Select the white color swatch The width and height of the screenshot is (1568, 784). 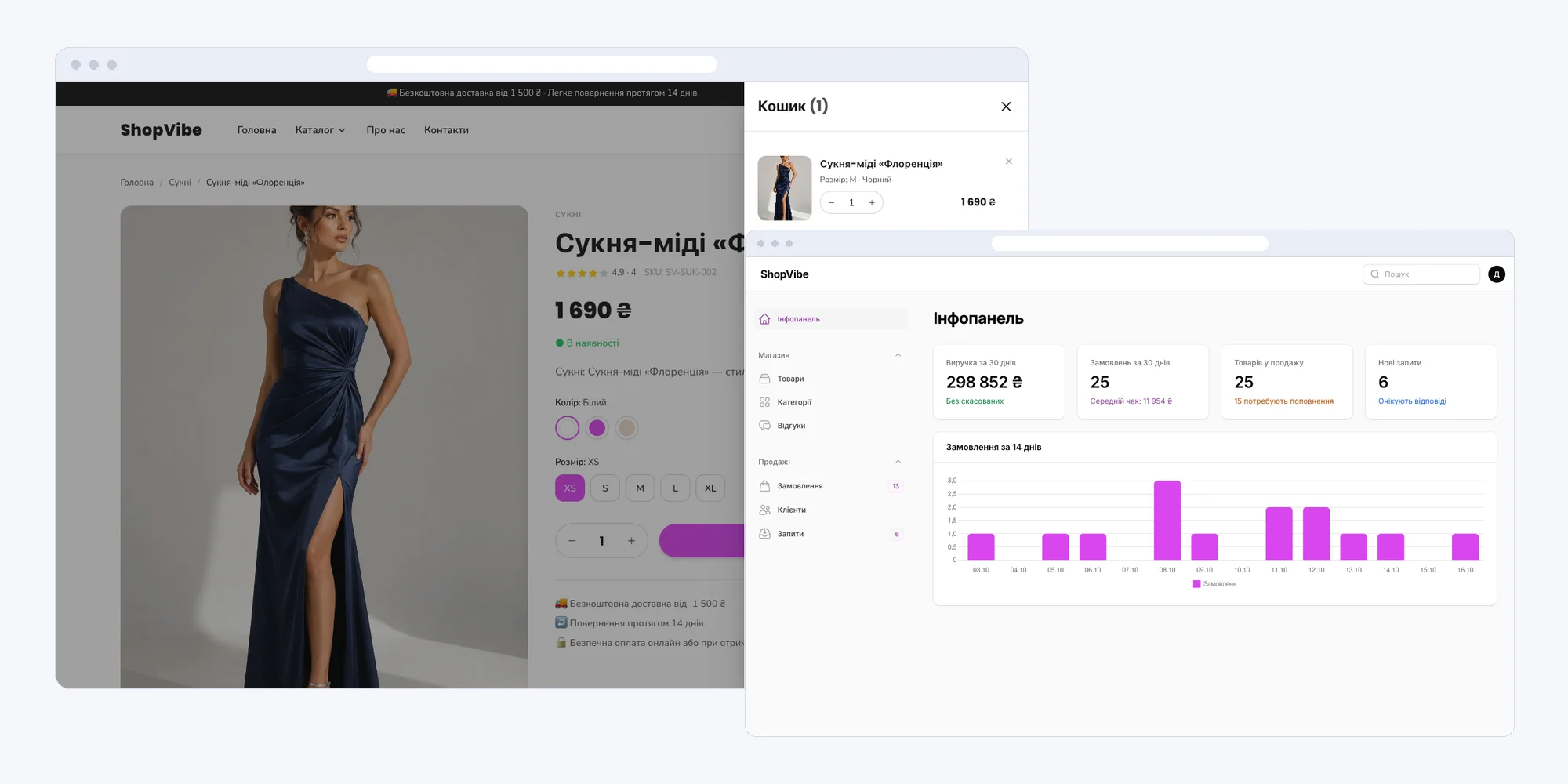(568, 428)
